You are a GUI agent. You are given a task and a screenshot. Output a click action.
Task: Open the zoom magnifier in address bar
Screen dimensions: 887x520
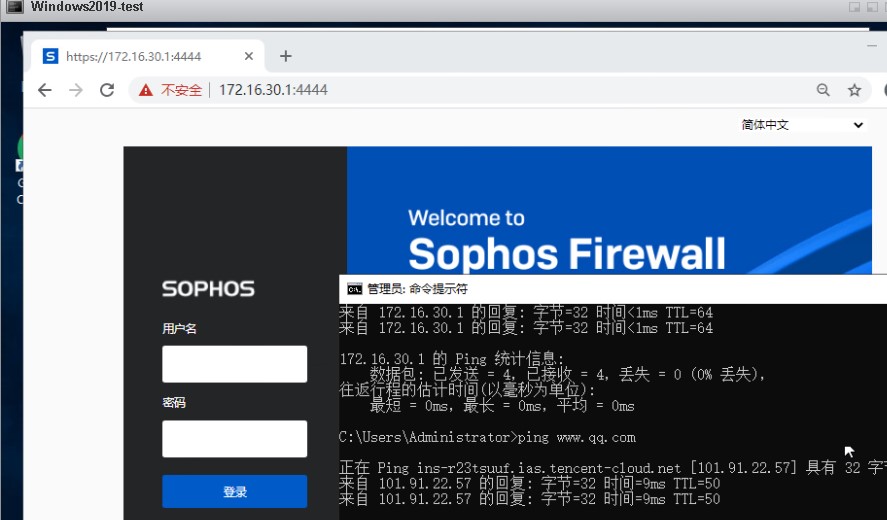click(823, 90)
